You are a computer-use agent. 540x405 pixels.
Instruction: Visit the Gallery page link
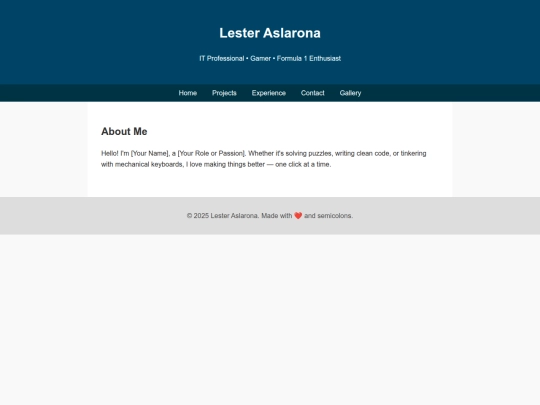point(350,93)
